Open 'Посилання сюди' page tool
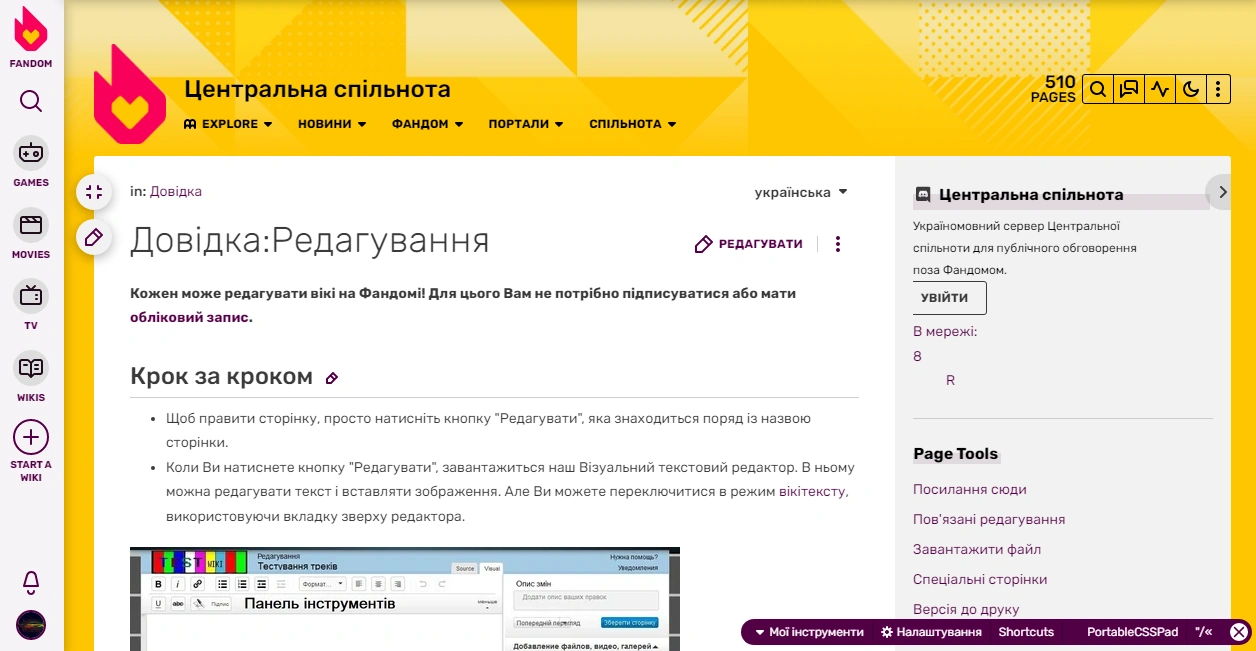The image size is (1256, 651). click(970, 489)
